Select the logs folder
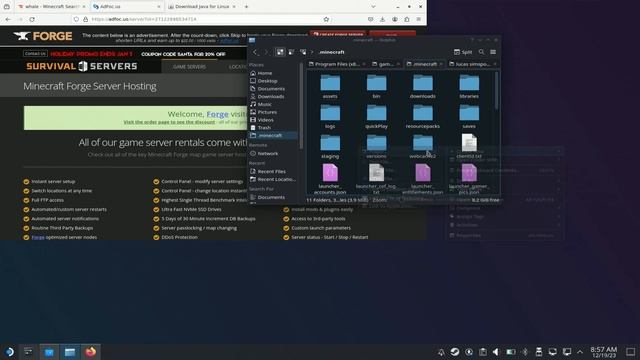The width and height of the screenshot is (640, 360). click(x=330, y=117)
